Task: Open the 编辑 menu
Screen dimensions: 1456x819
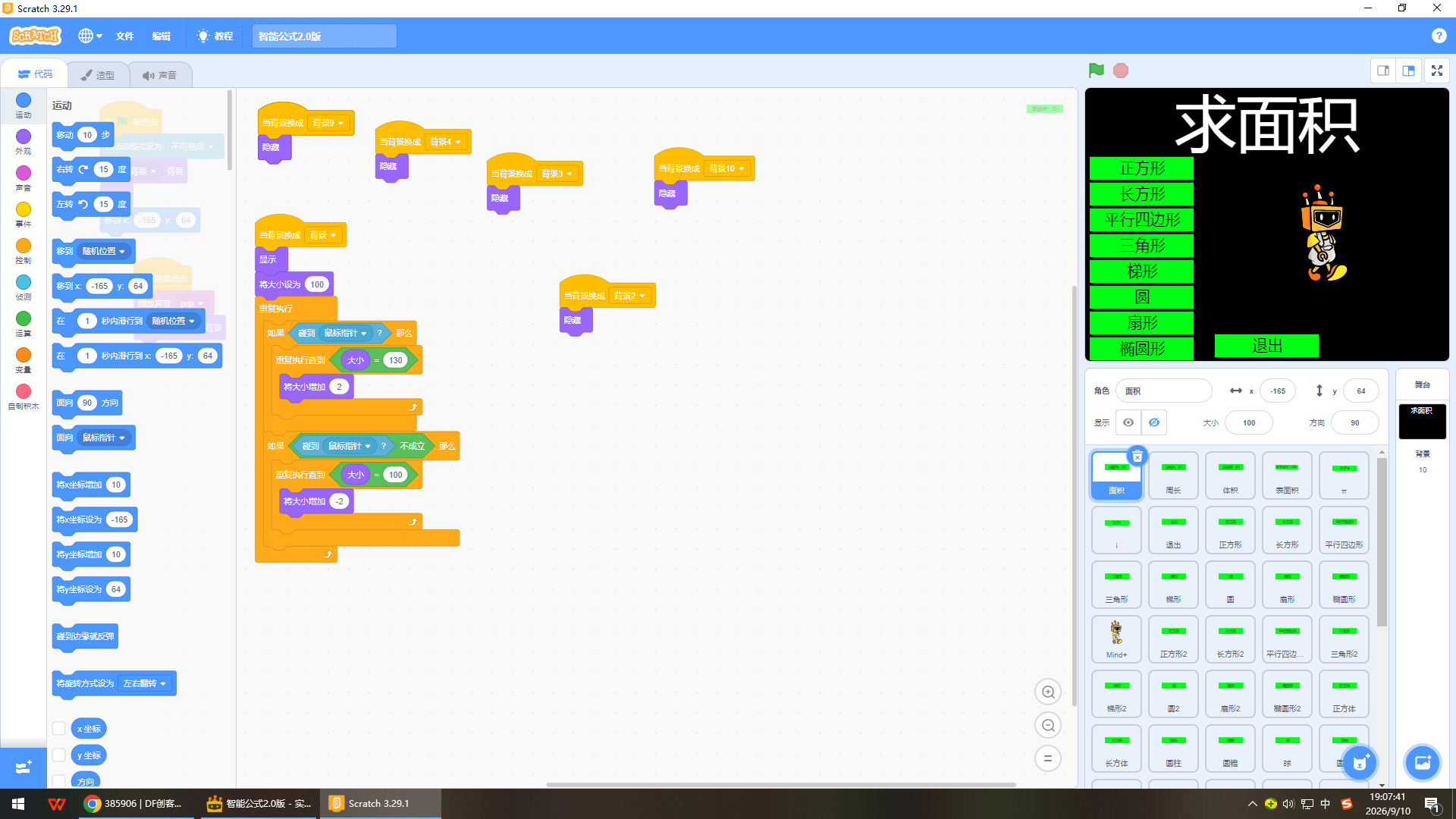Action: [161, 36]
